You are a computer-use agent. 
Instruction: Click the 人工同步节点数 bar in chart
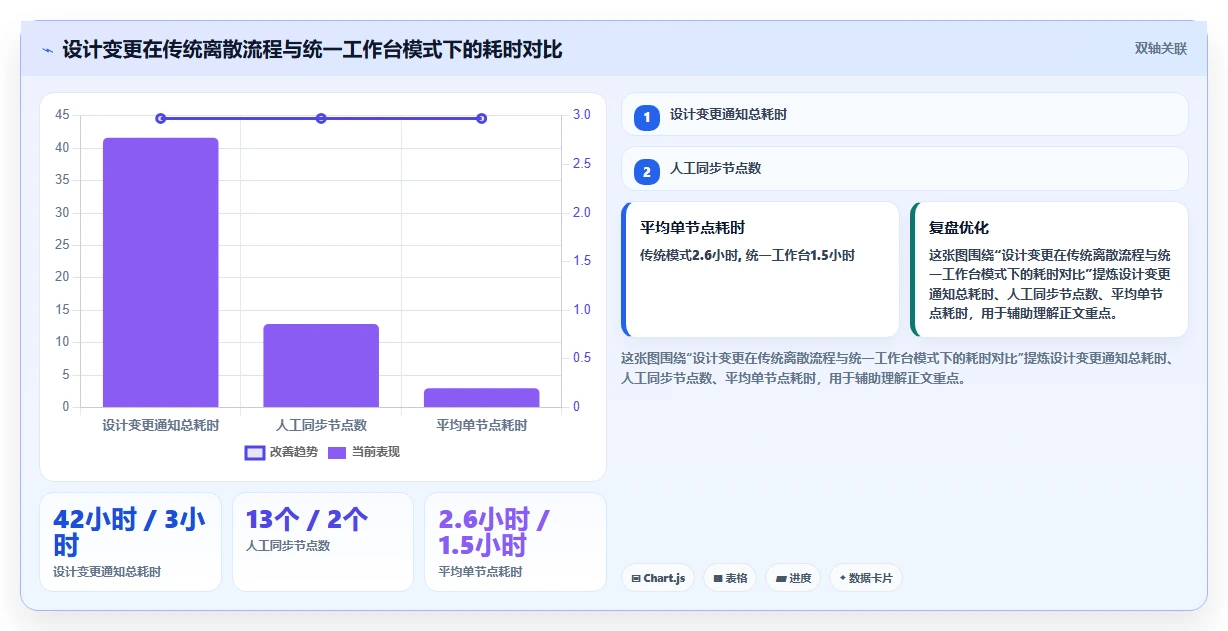[x=321, y=365]
